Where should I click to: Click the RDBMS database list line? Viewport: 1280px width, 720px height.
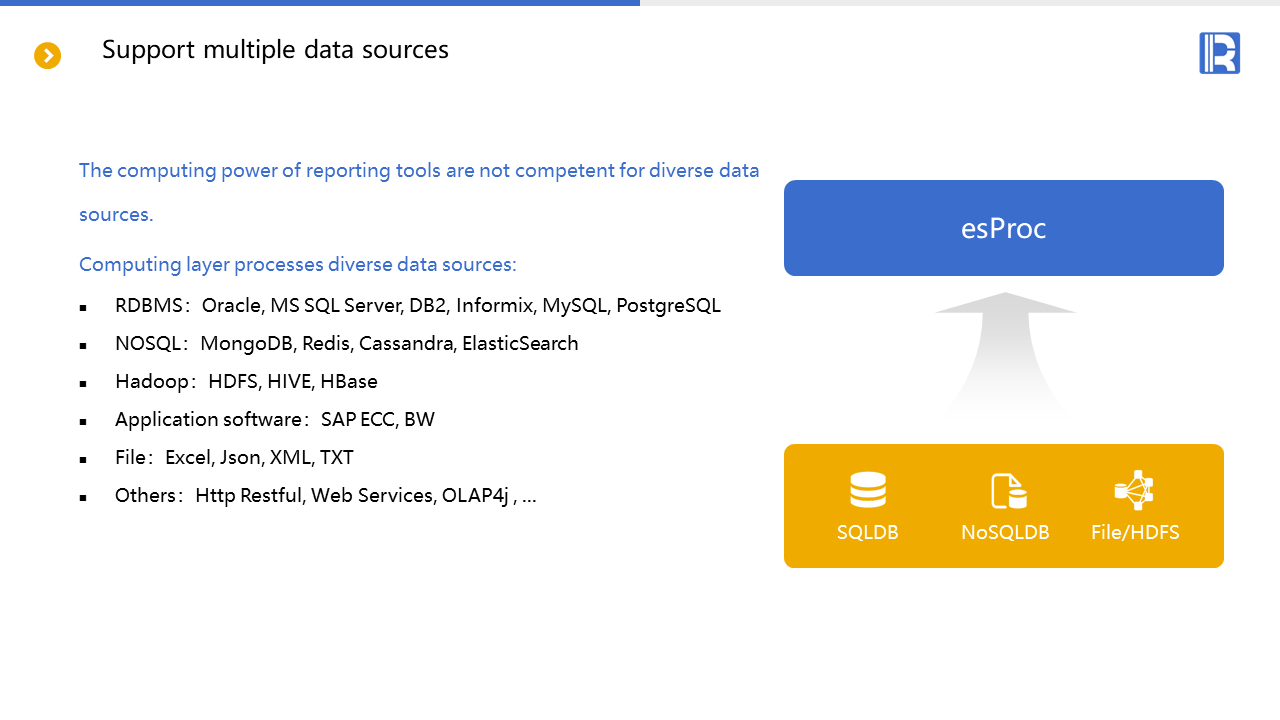417,306
